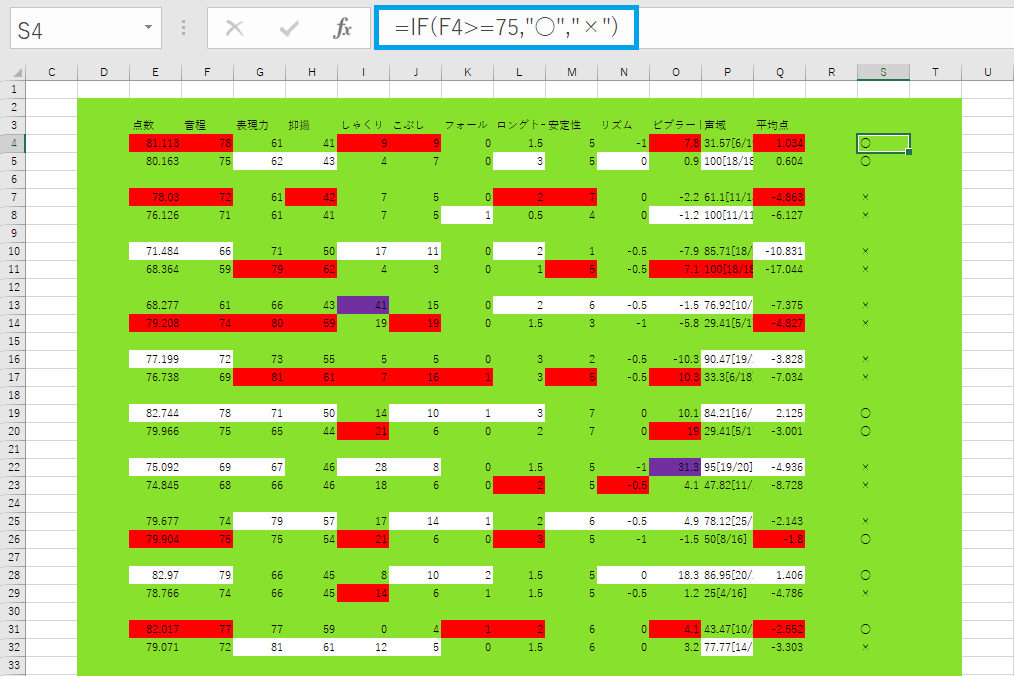Click cell with value 2.125
The image size is (1014, 676).
click(x=780, y=413)
